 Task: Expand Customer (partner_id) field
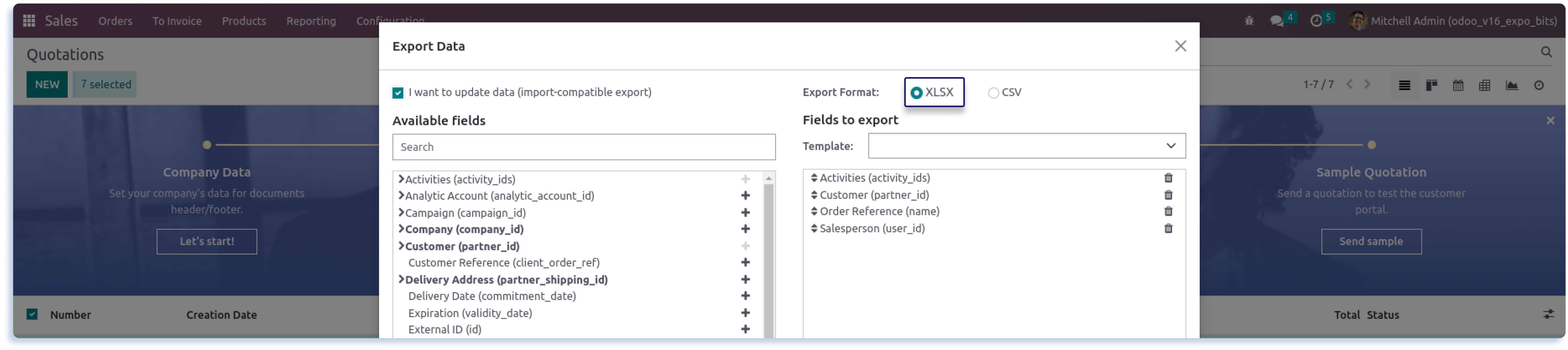click(x=402, y=246)
